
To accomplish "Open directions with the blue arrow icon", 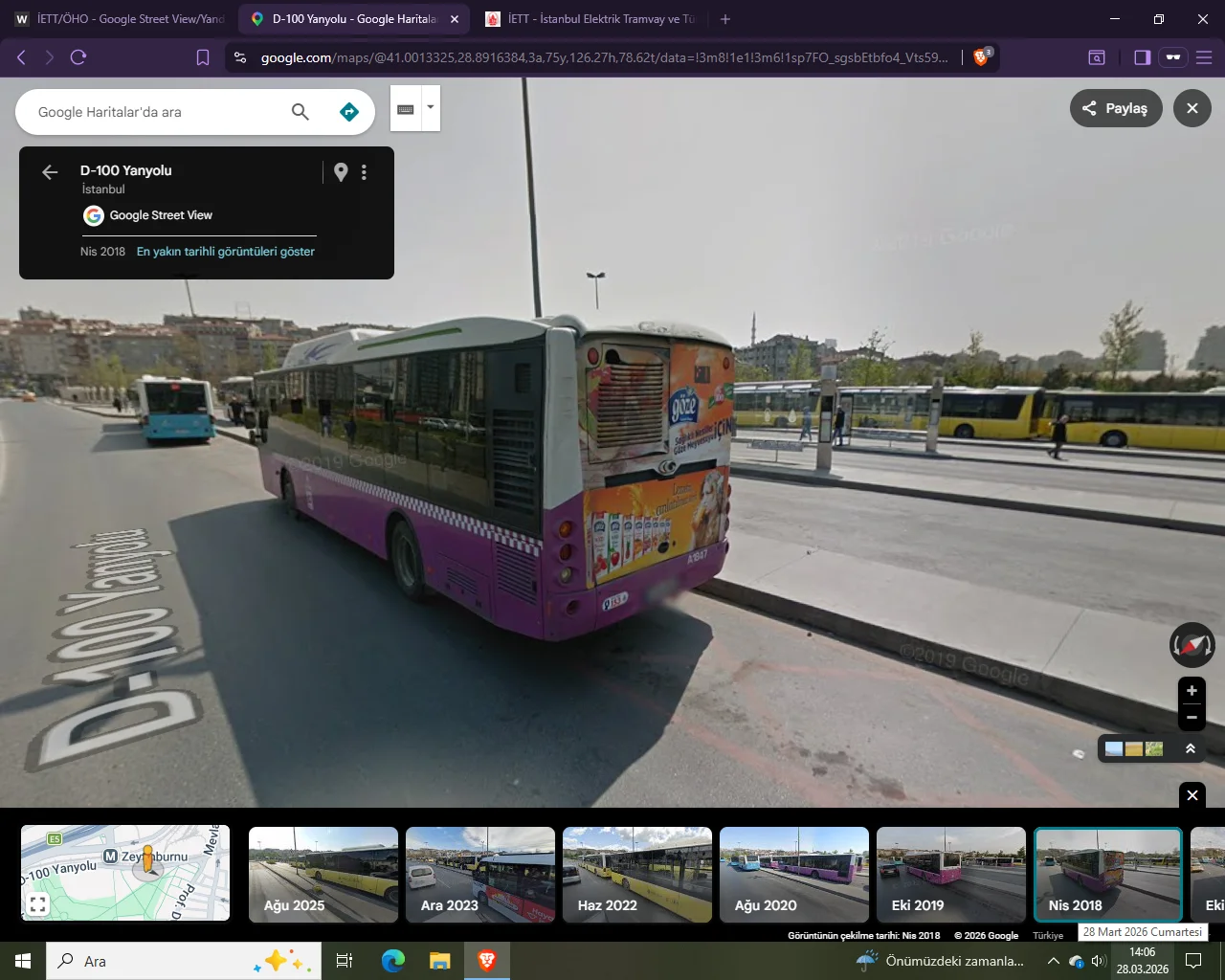I will [349, 112].
